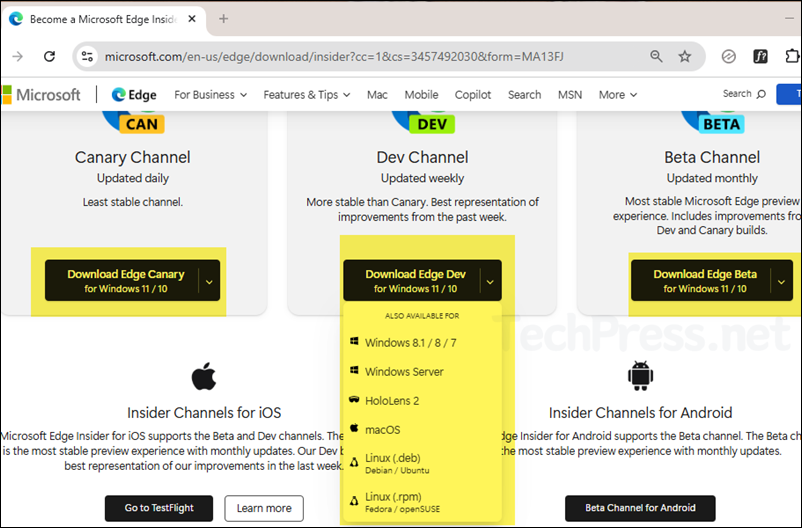
Task: Open the Mac page from the header
Action: click(377, 95)
